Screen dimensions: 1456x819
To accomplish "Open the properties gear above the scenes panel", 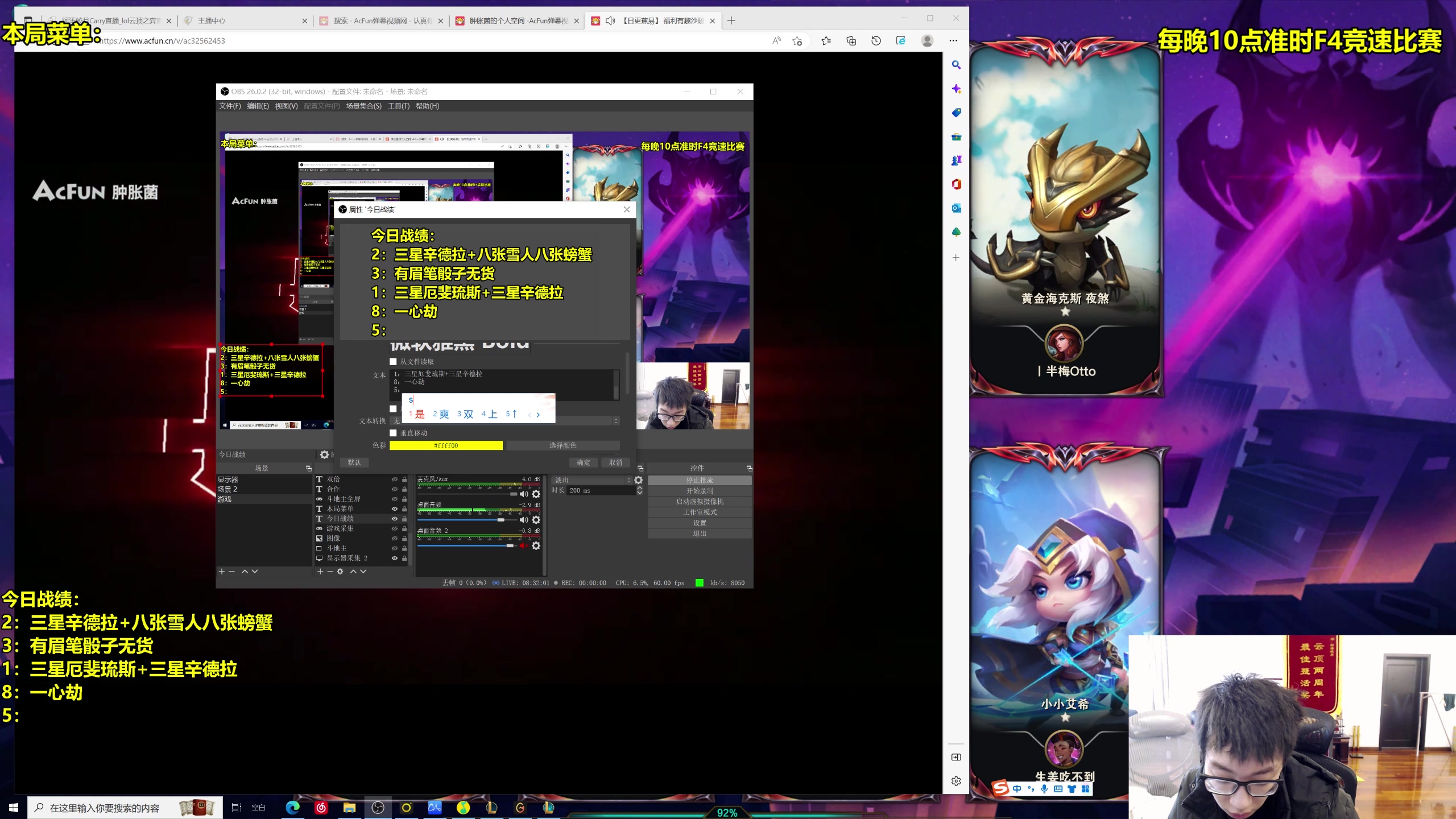I will tap(324, 454).
